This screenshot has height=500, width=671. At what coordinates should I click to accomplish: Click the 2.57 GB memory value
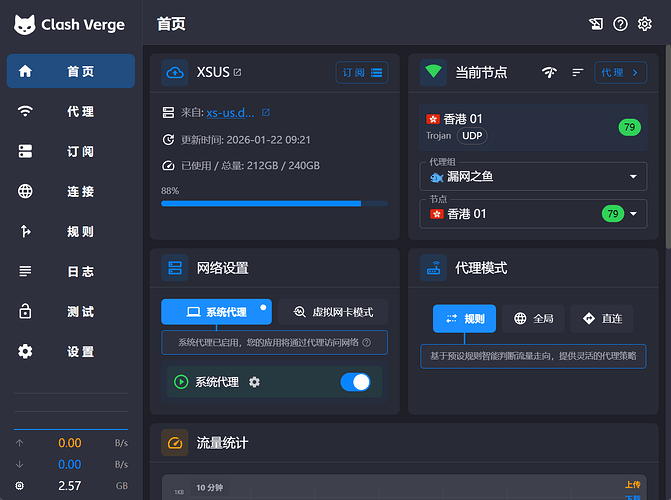(70, 486)
